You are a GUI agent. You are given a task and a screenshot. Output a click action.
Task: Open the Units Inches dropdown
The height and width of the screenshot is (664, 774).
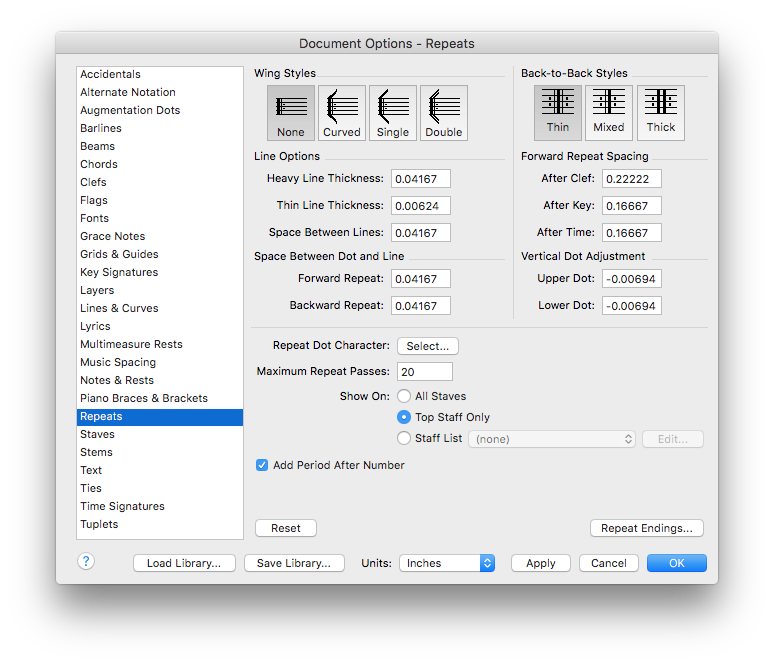pos(447,563)
